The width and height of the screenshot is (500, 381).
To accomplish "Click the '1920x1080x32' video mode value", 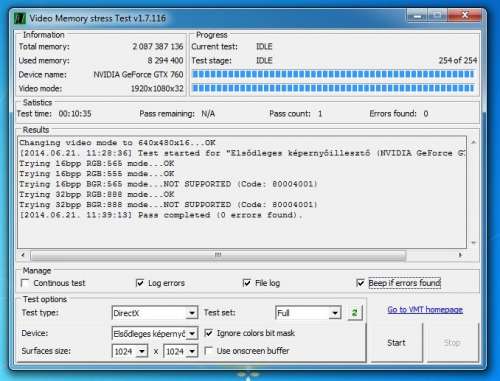I will click(x=157, y=89).
